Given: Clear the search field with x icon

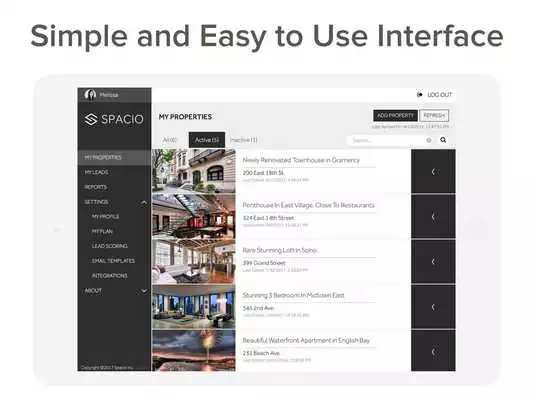Looking at the screenshot, I should pyautogui.click(x=429, y=140).
